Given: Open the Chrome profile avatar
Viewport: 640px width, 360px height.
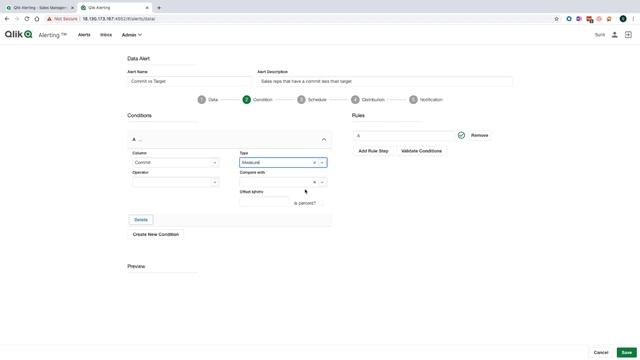Looking at the screenshot, I should pyautogui.click(x=623, y=19).
